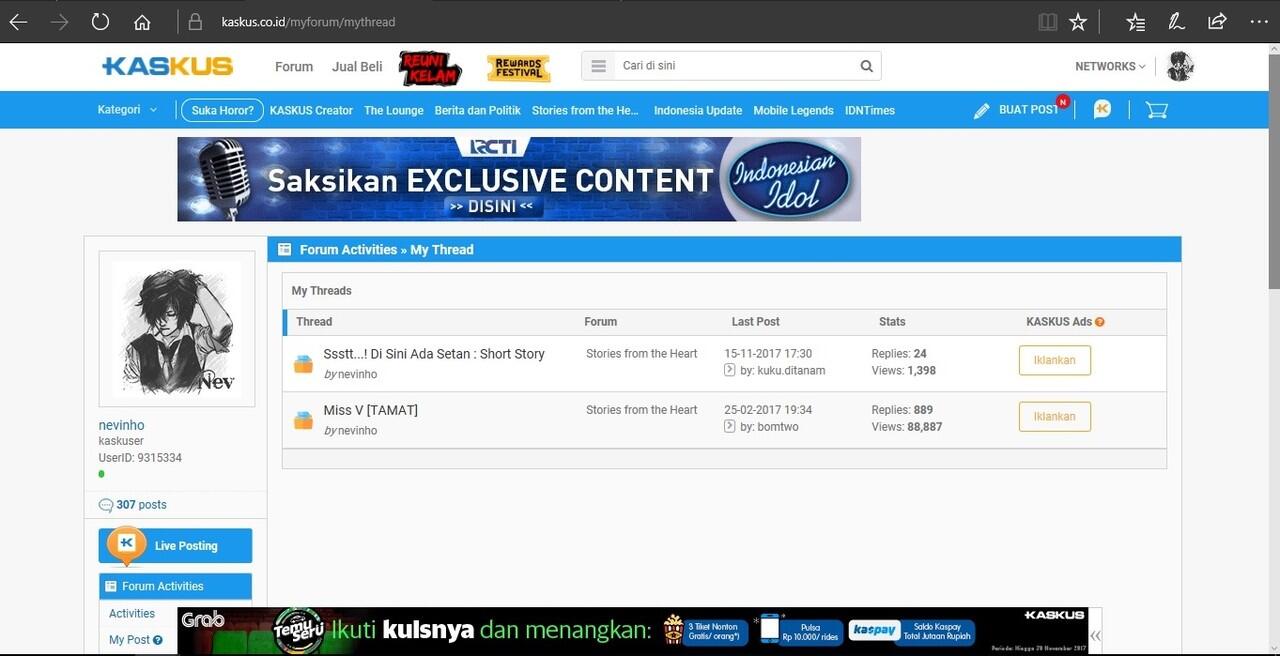Go to last post by kuku.ditanam
This screenshot has height=656, width=1280.
730,370
